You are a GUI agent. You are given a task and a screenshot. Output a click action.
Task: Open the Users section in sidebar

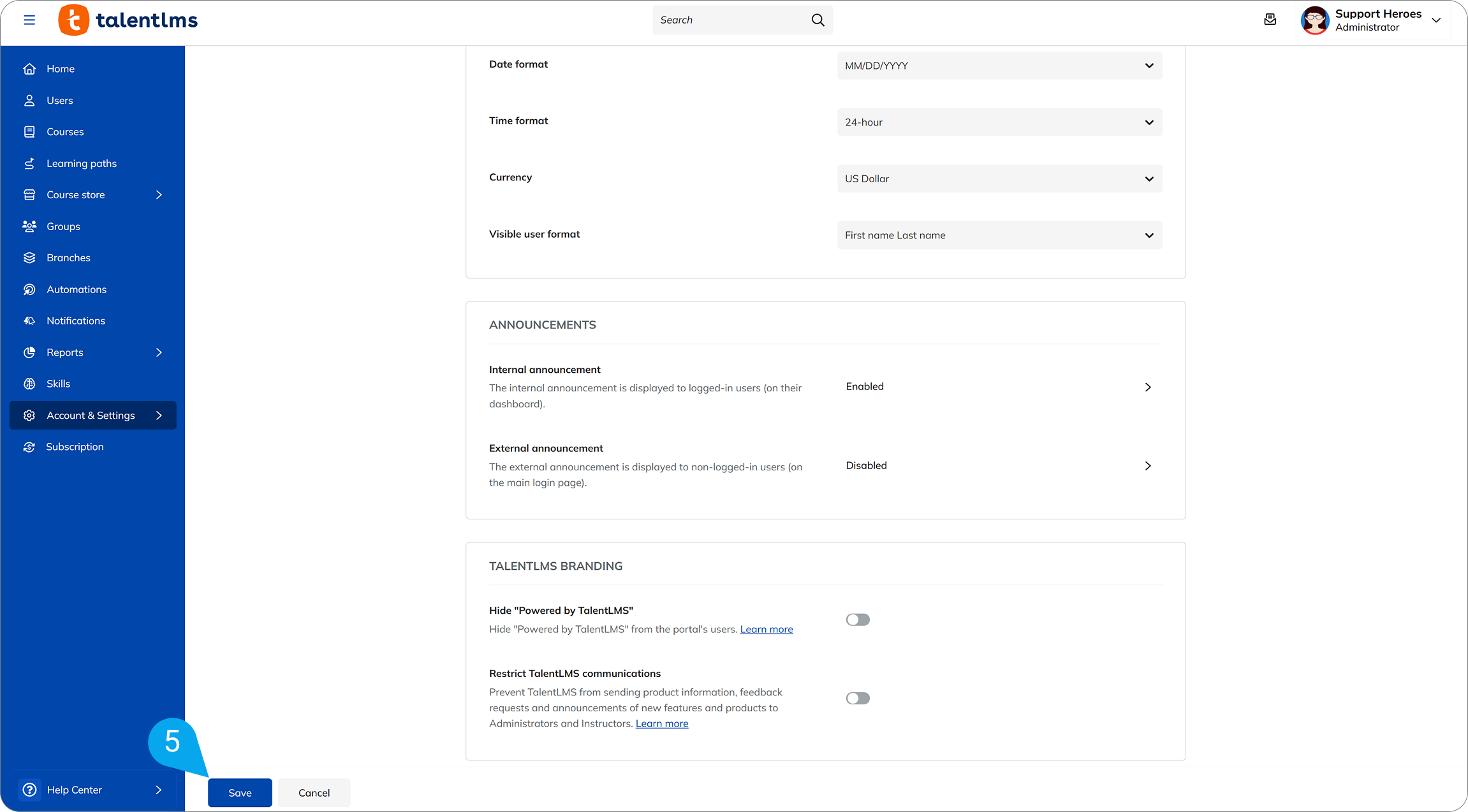(x=59, y=100)
